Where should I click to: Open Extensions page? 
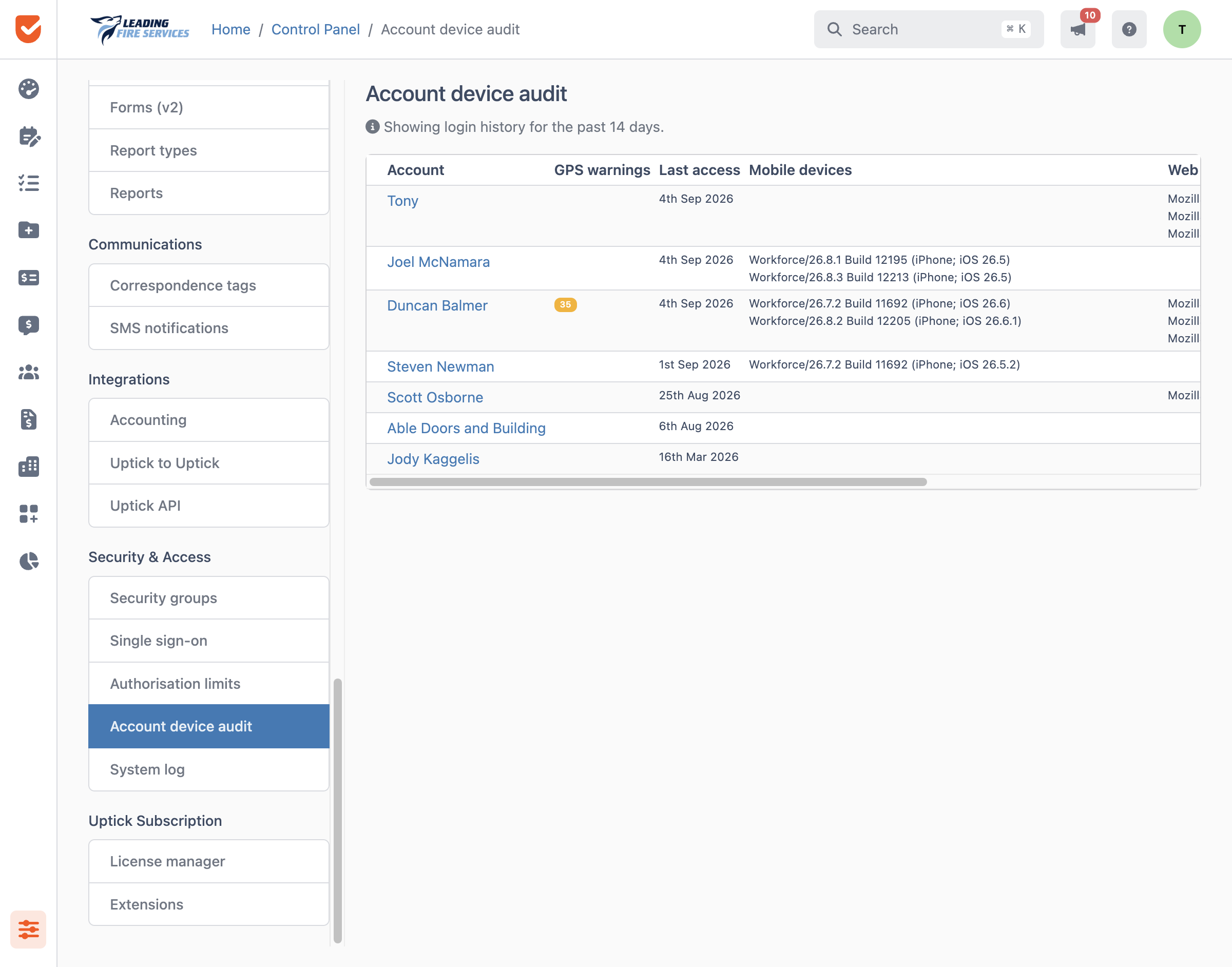click(209, 904)
